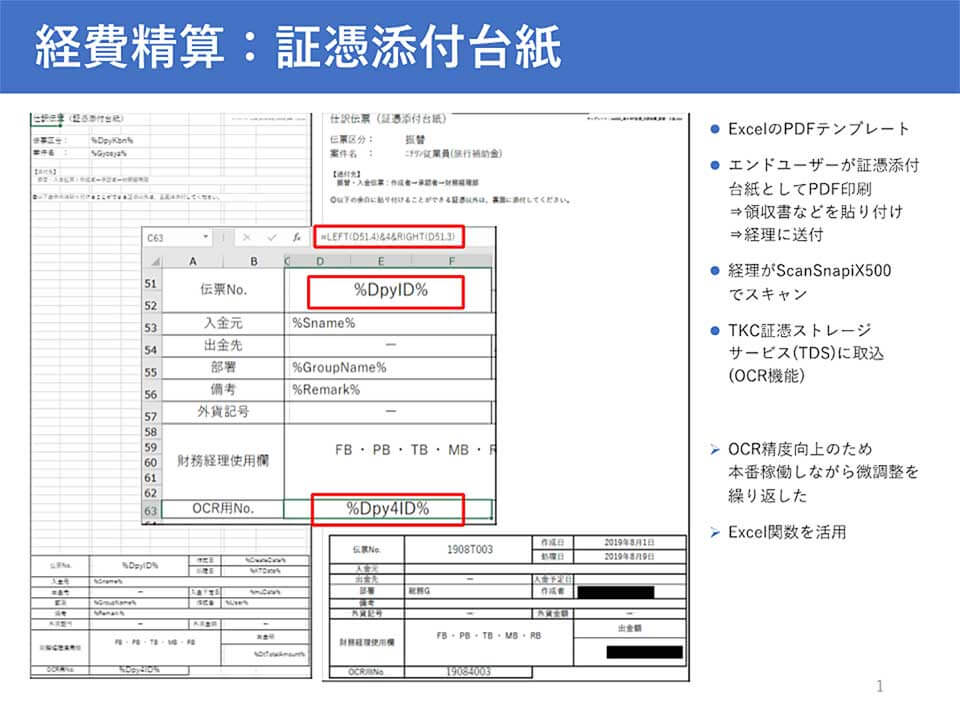Screen dimensions: 960x702
Task: Select row header 53
Action: pos(151,327)
